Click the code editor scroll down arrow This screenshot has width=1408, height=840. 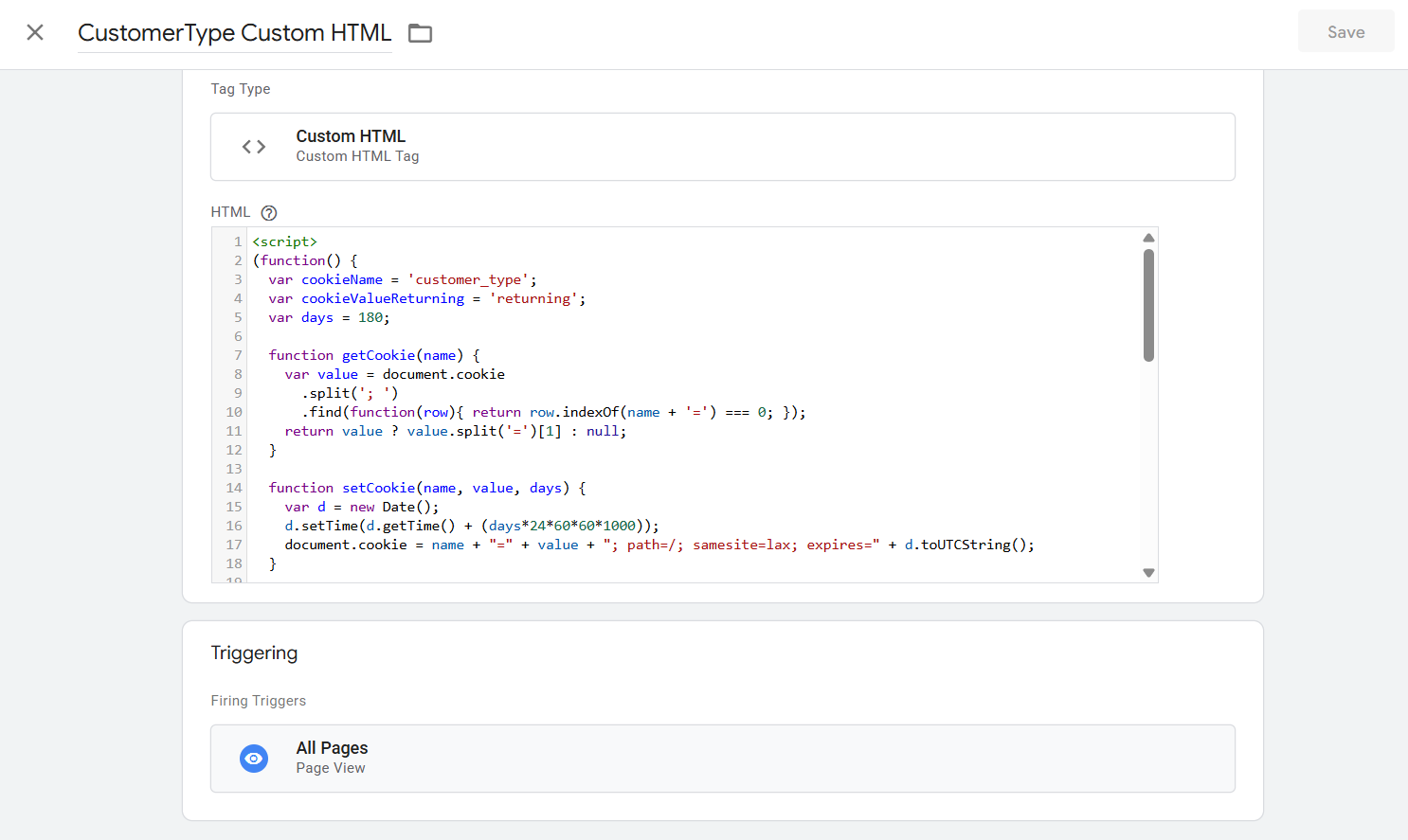click(1148, 573)
